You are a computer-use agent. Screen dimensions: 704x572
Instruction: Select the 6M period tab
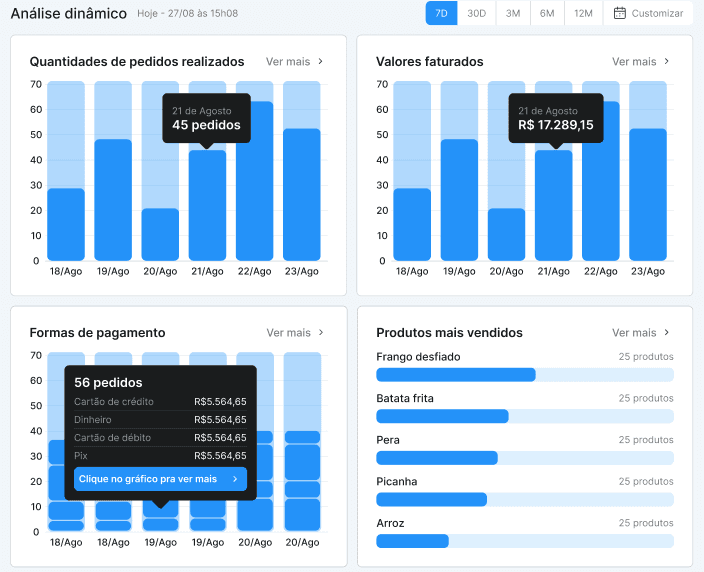coord(546,14)
